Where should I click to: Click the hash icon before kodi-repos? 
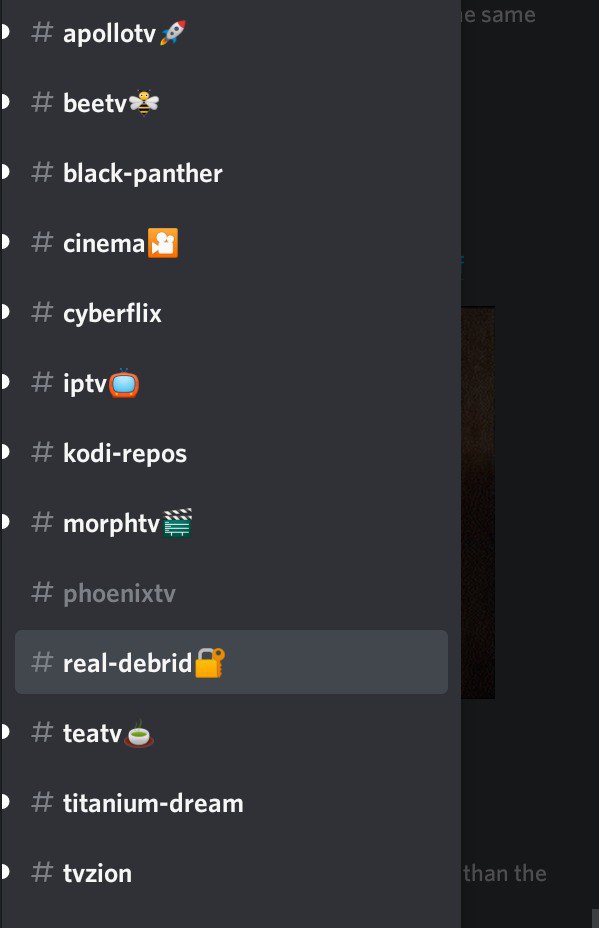pyautogui.click(x=42, y=452)
